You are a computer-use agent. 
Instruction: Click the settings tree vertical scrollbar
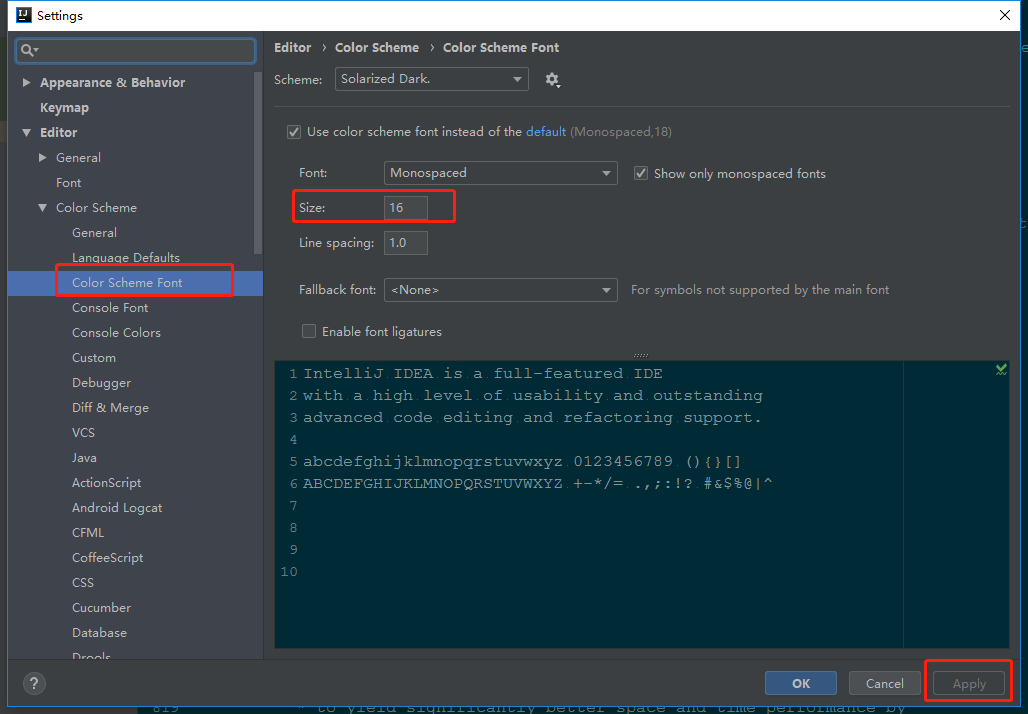click(258, 163)
